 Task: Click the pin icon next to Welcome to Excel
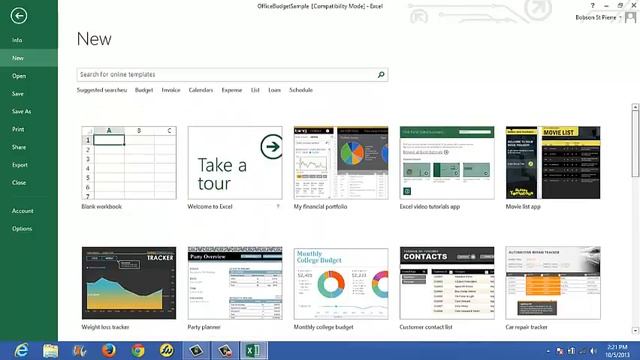click(278, 207)
